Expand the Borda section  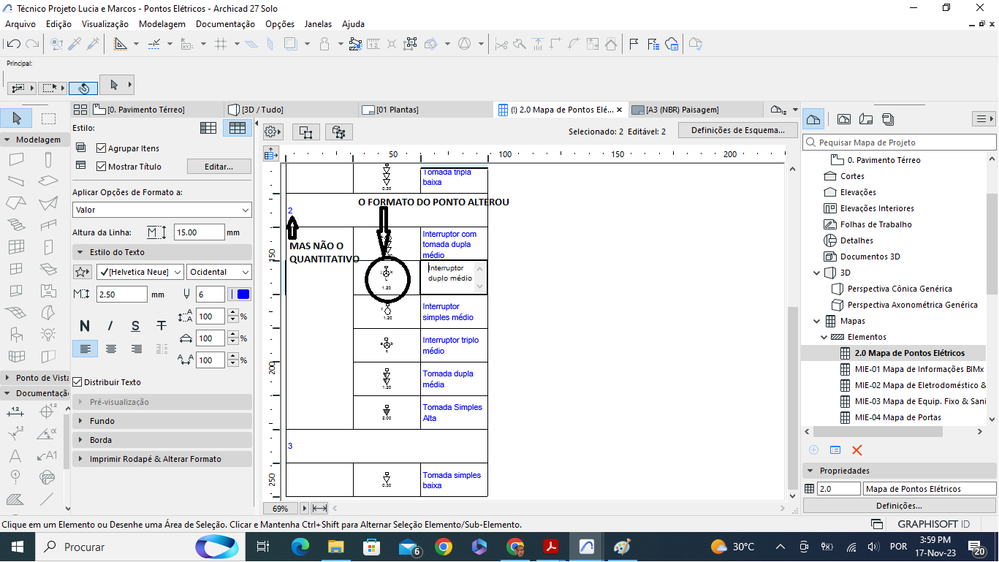[x=162, y=440]
